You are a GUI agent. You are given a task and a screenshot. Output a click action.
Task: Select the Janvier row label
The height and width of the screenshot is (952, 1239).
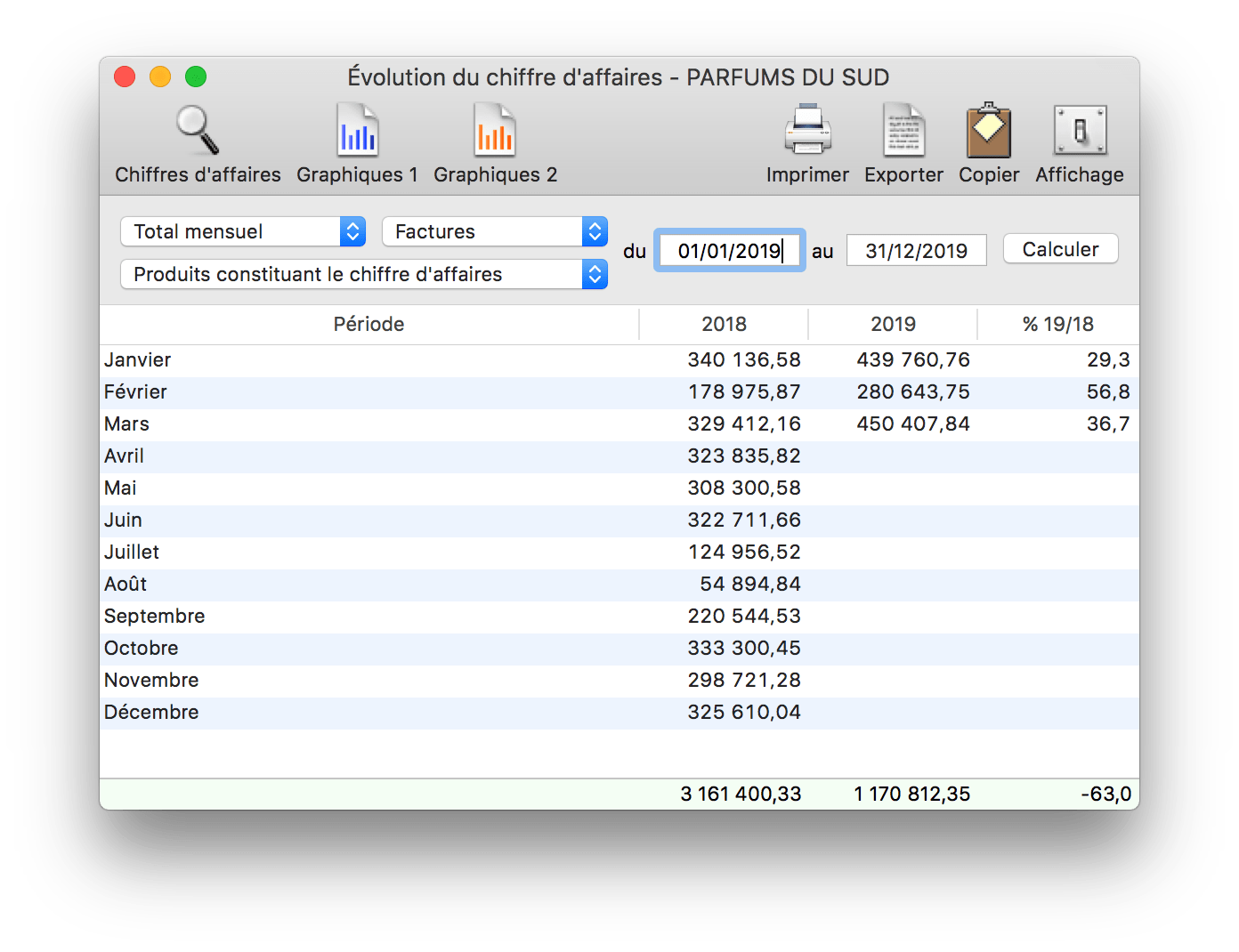[x=137, y=359]
